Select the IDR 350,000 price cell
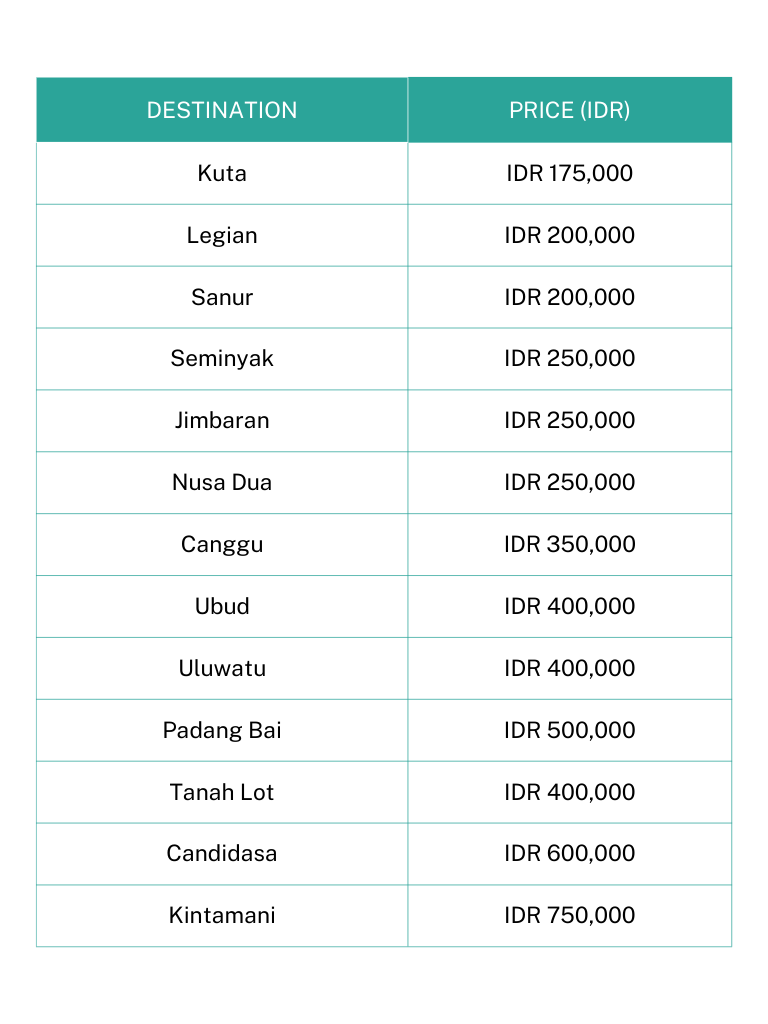 (x=570, y=544)
